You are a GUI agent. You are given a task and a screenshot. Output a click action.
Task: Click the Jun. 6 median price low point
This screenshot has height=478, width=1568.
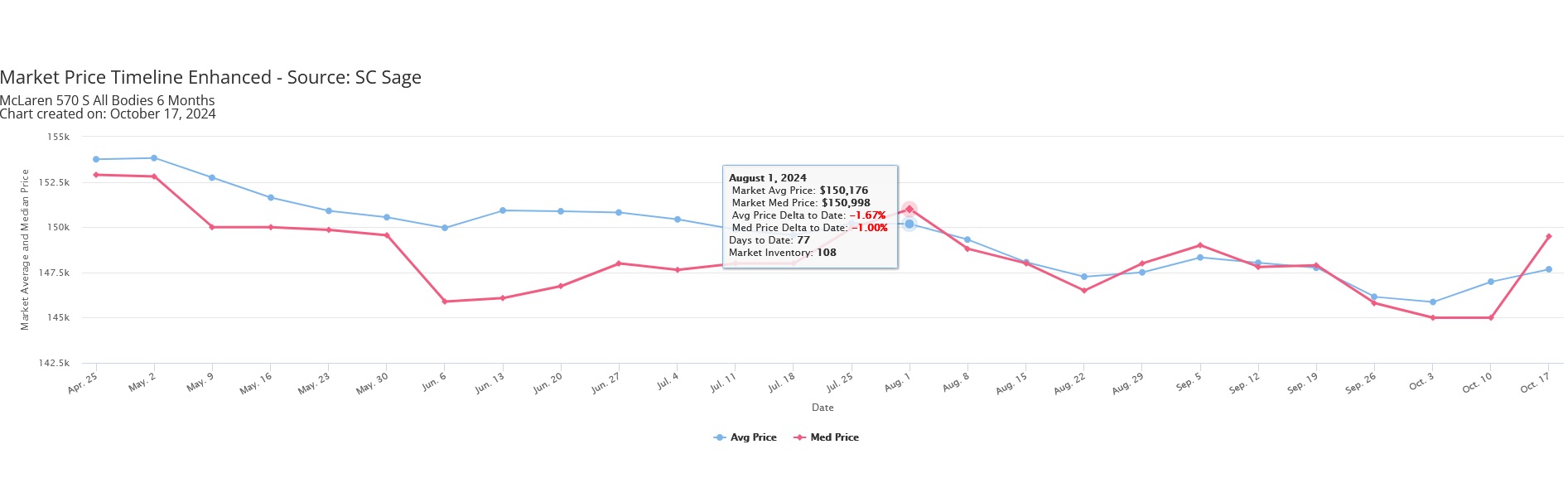[445, 302]
